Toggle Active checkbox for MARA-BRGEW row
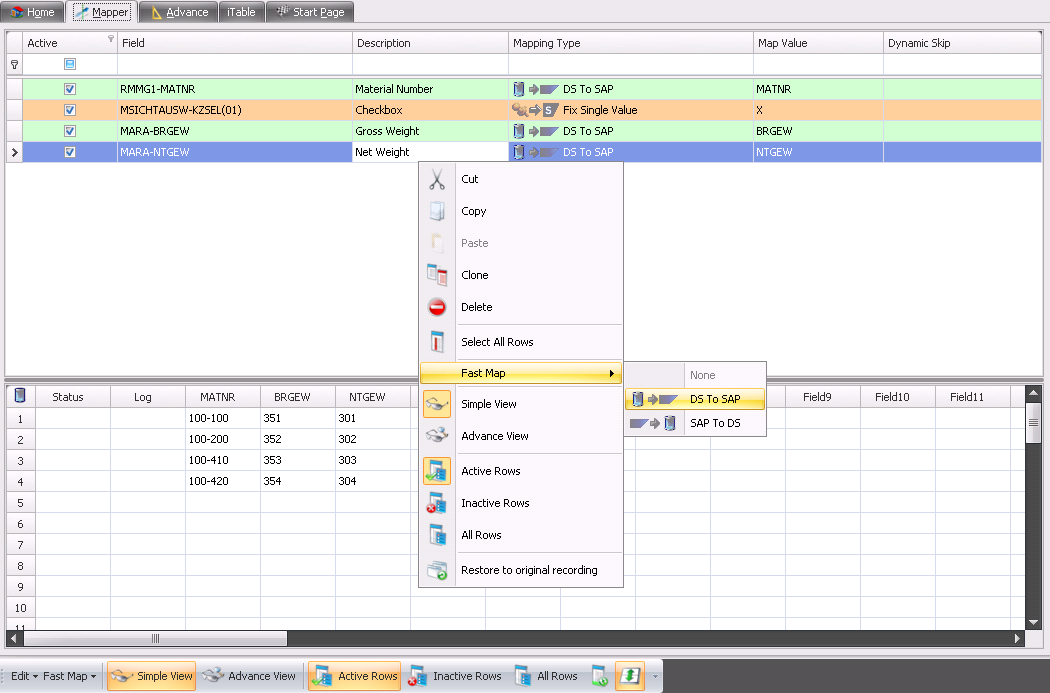The width and height of the screenshot is (1050, 693). pos(70,131)
